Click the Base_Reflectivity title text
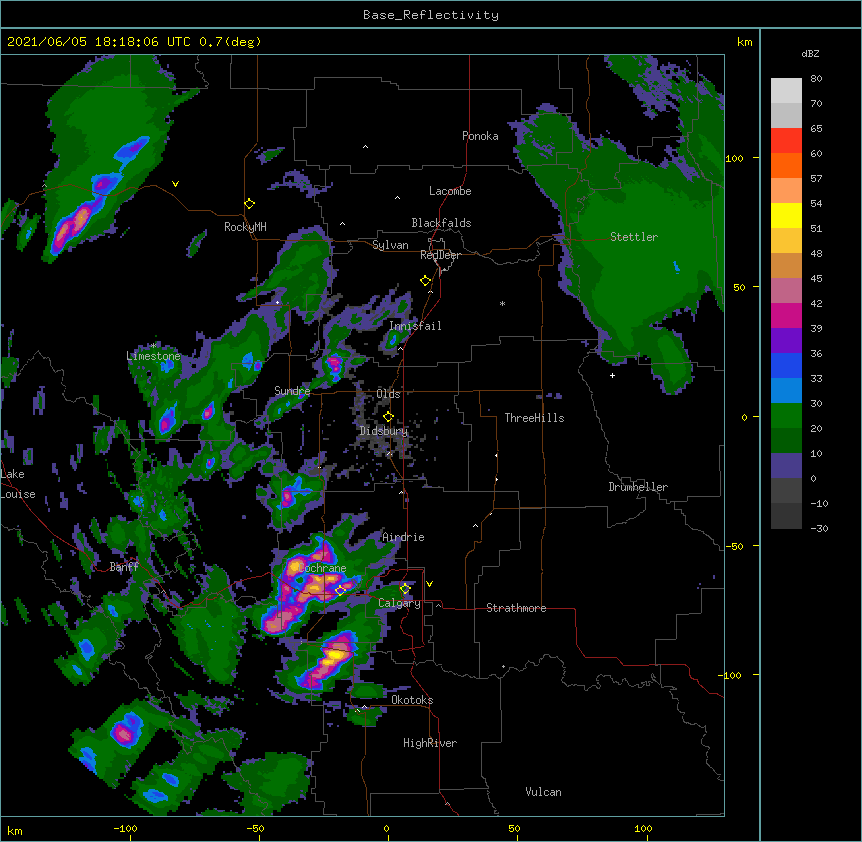Screen dimensions: 862x842 tap(431, 15)
